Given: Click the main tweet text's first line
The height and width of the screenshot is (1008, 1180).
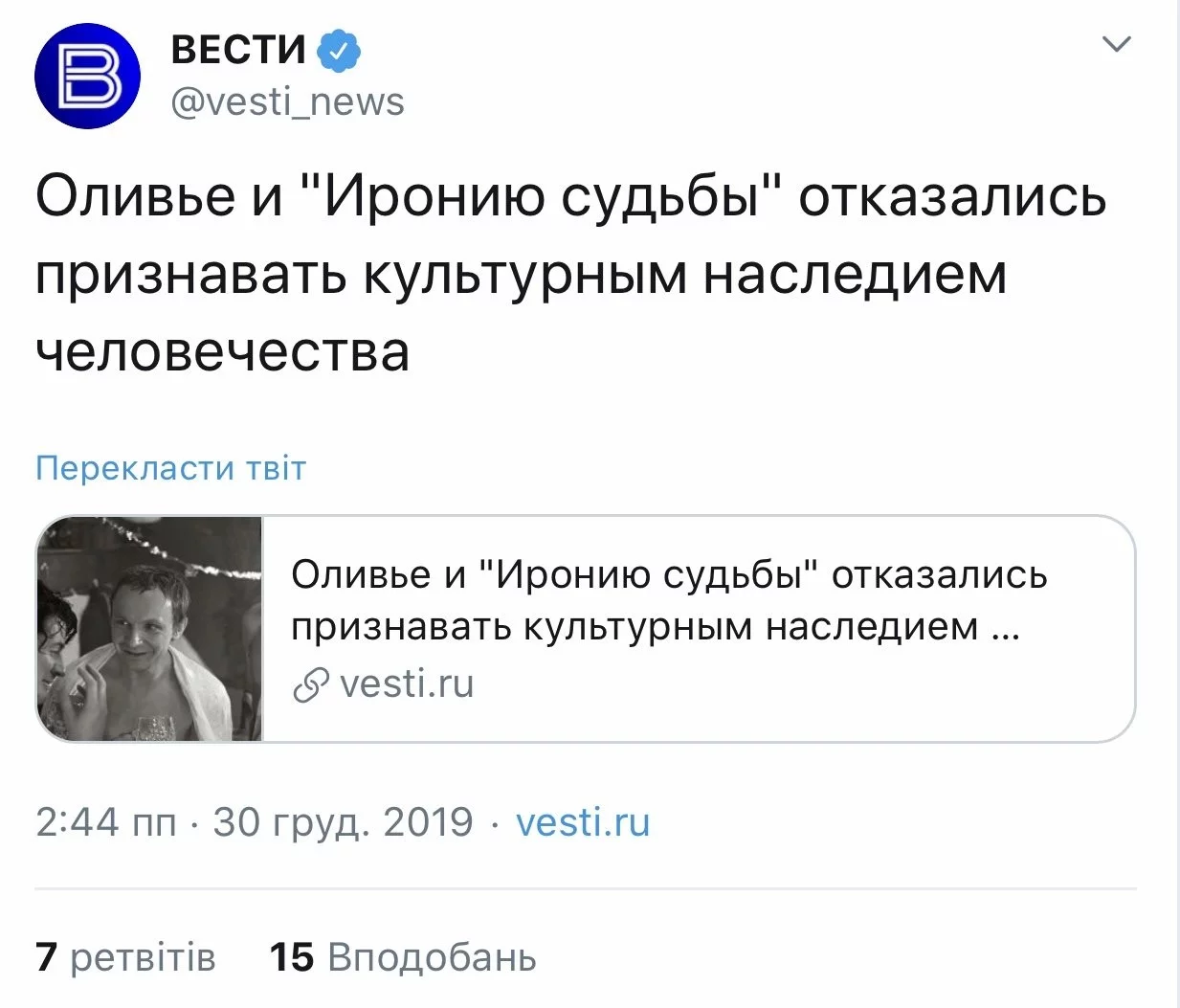Looking at the screenshot, I should [x=570, y=197].
